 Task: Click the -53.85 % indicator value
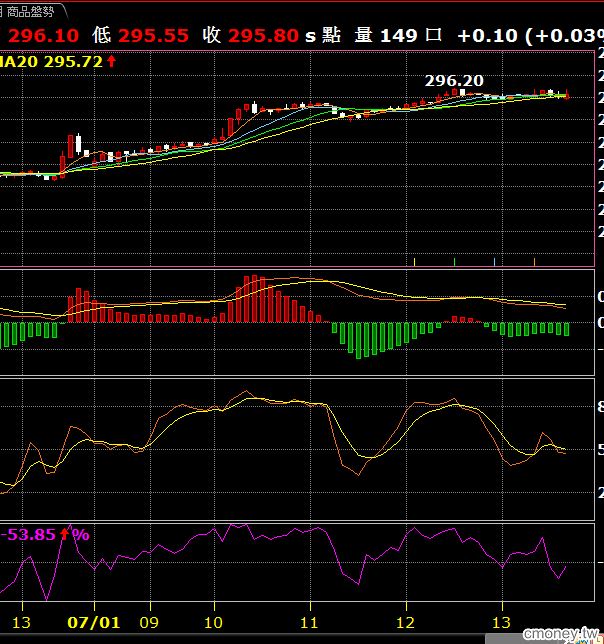(44, 534)
